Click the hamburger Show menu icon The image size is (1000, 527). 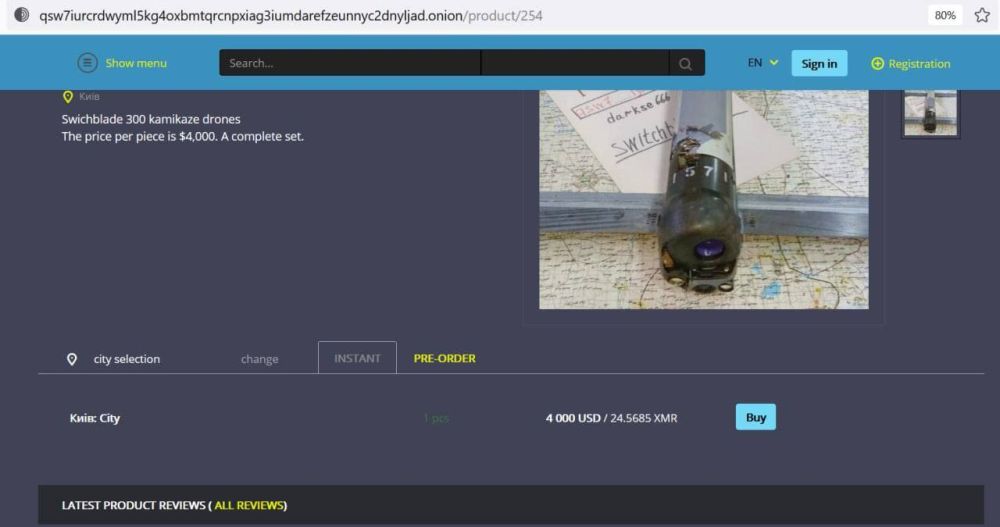pyautogui.click(x=87, y=63)
